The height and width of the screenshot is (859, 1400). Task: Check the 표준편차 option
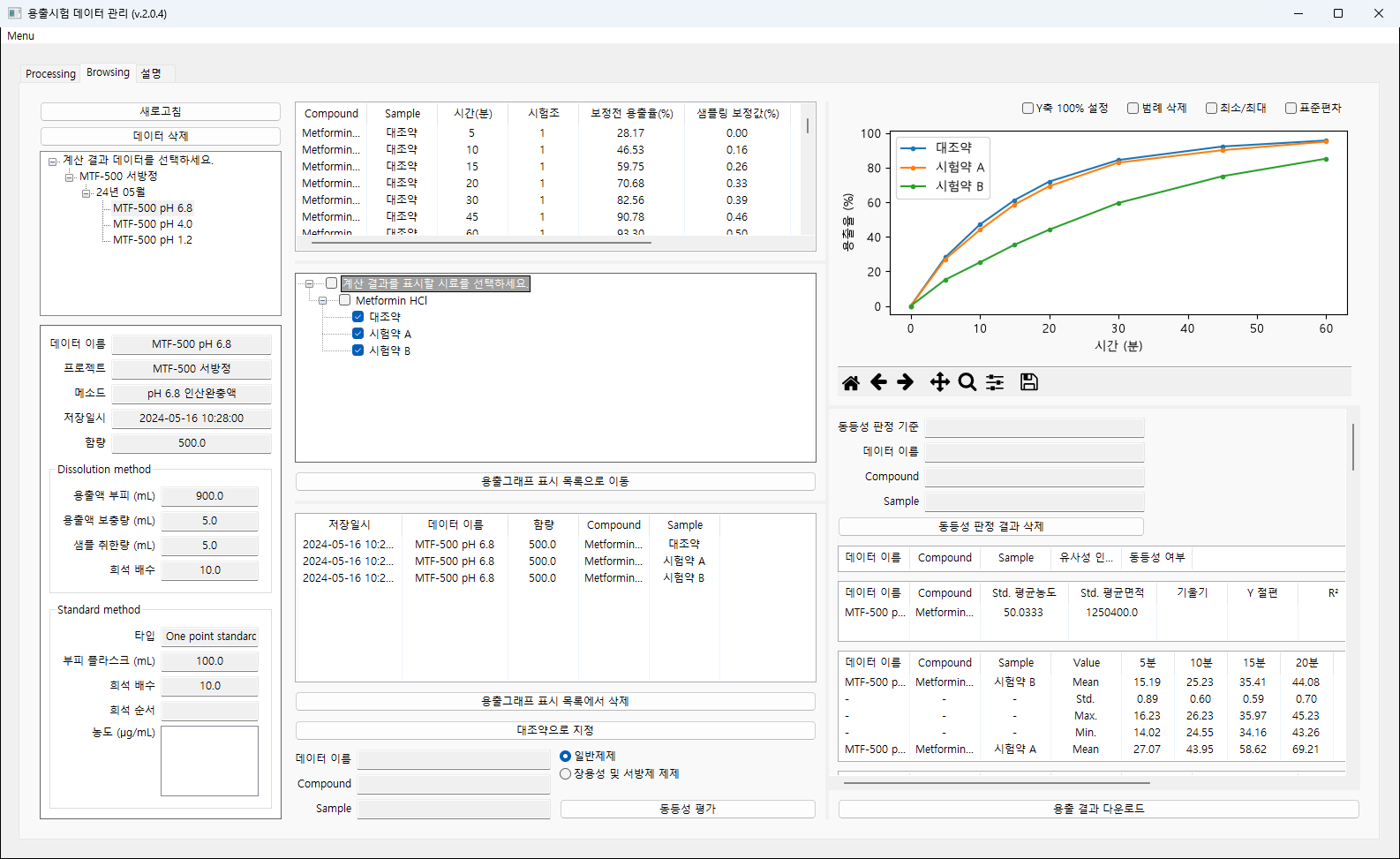click(1291, 108)
